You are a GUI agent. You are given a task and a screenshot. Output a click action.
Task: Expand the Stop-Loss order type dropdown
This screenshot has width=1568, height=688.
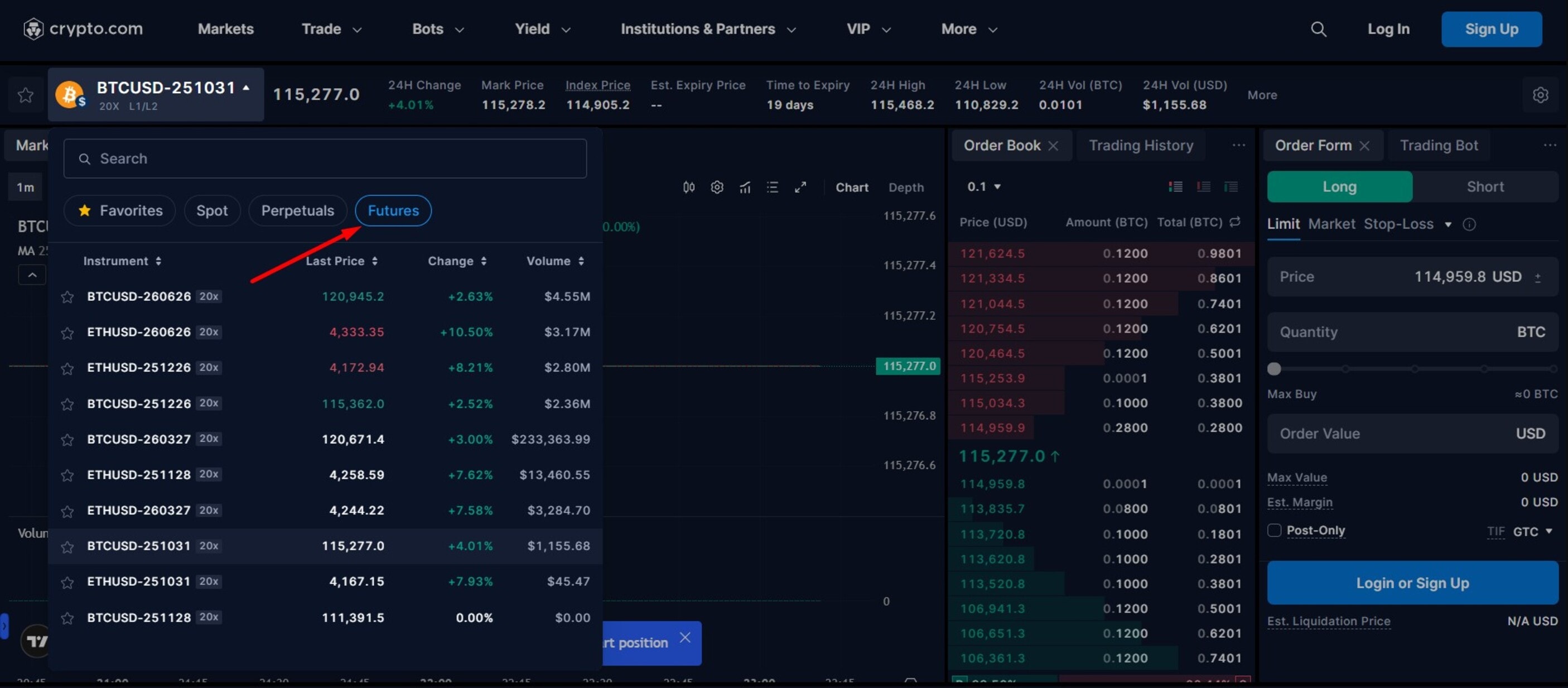[x=1448, y=225]
